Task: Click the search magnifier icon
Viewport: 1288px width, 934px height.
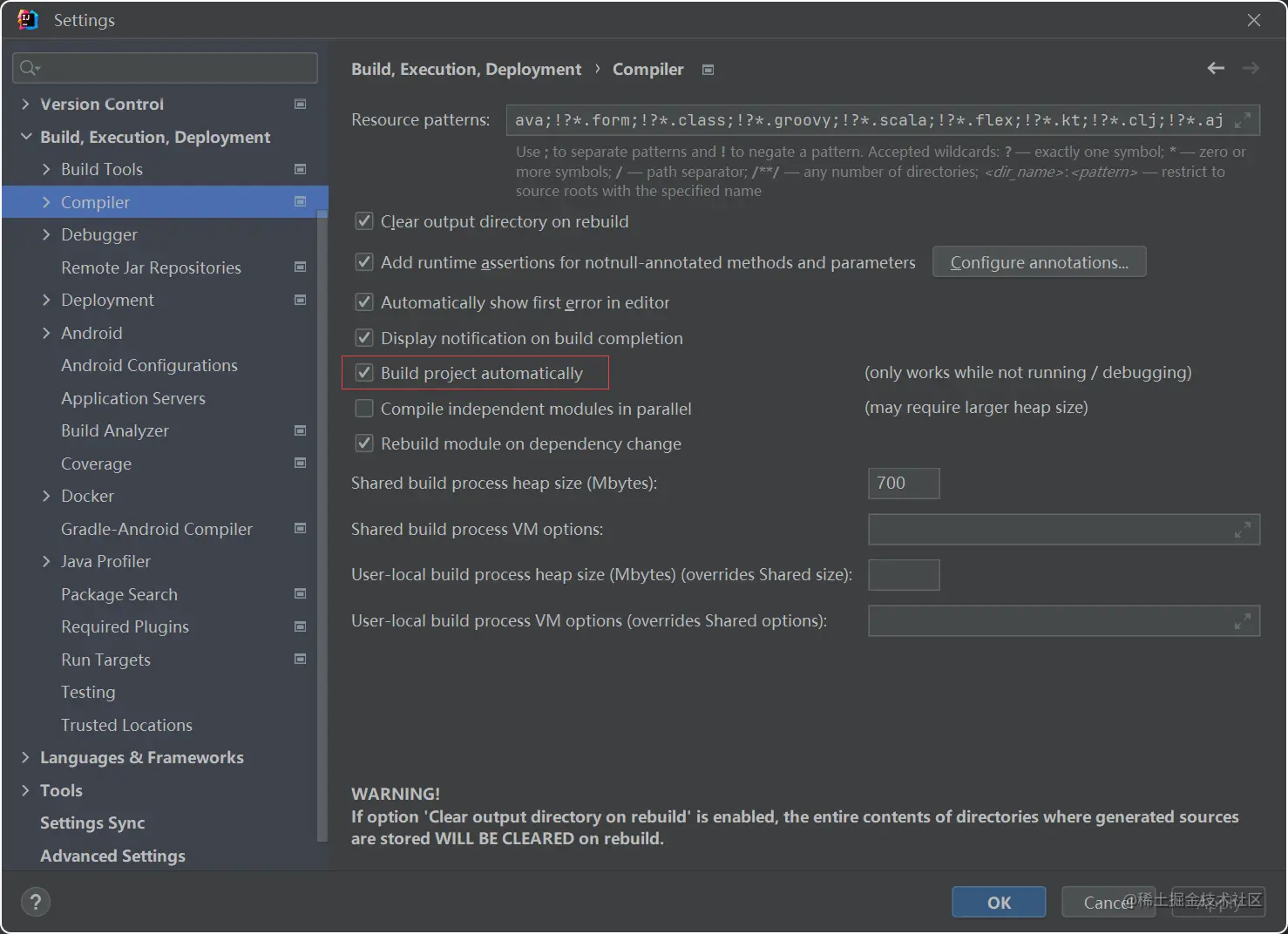Action: pyautogui.click(x=30, y=68)
